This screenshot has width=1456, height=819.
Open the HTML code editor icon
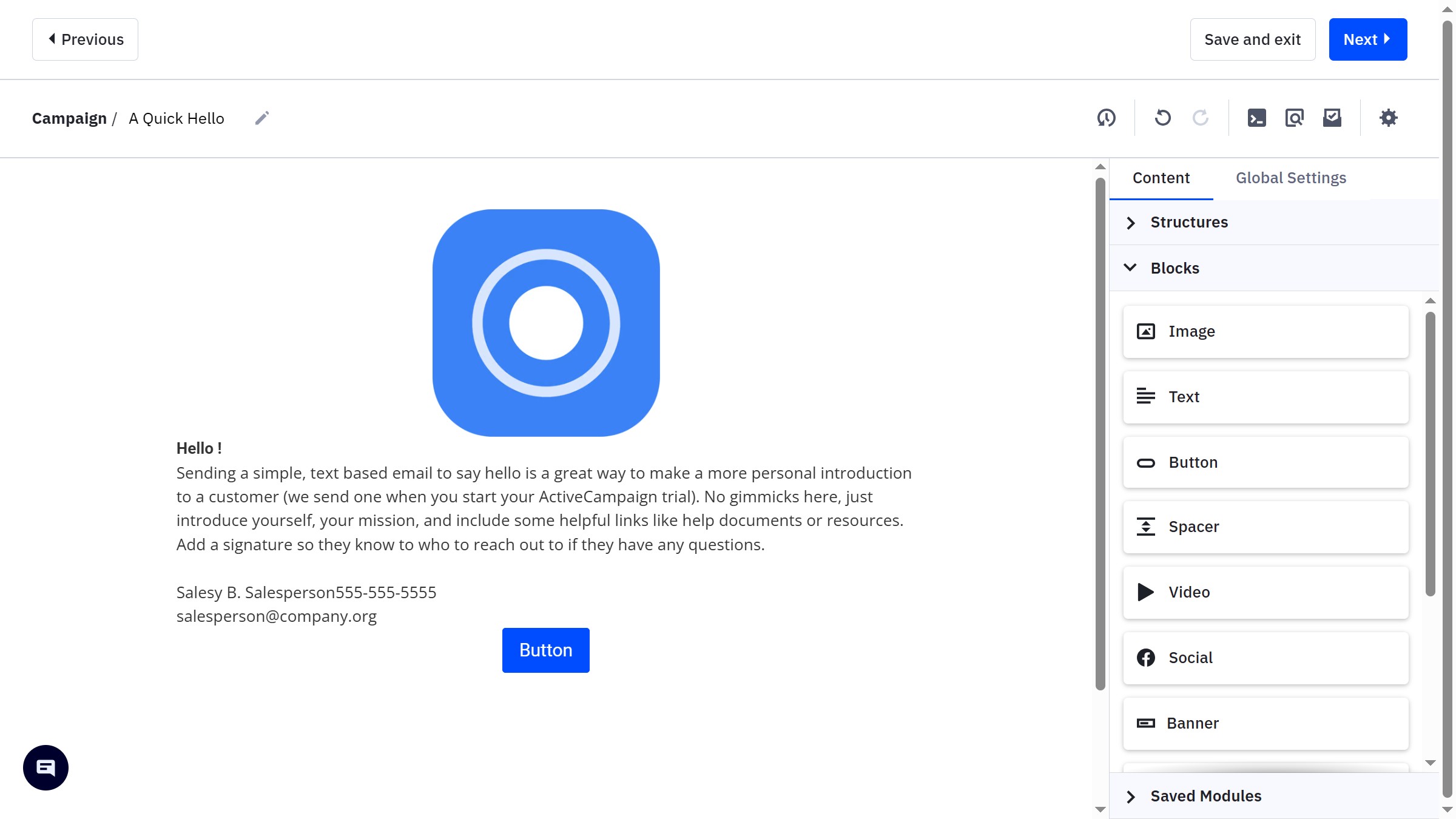(x=1257, y=118)
